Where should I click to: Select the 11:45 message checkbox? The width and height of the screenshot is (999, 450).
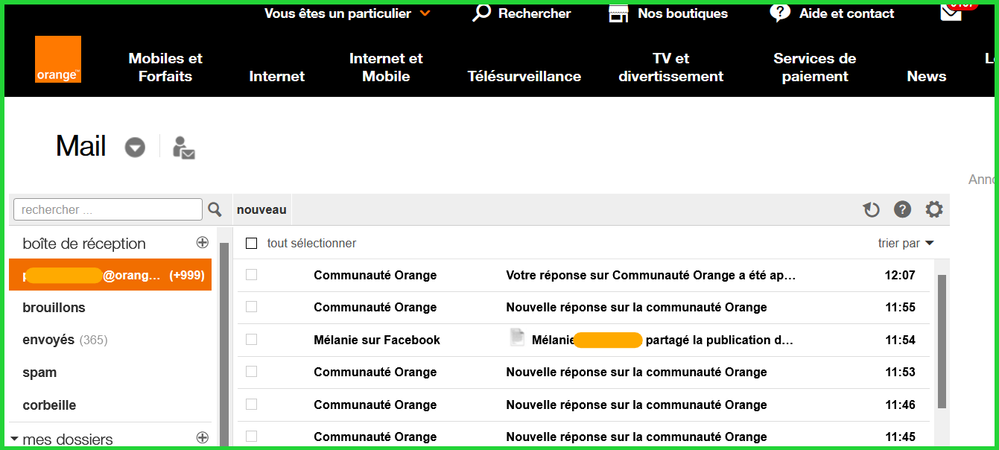(x=252, y=437)
